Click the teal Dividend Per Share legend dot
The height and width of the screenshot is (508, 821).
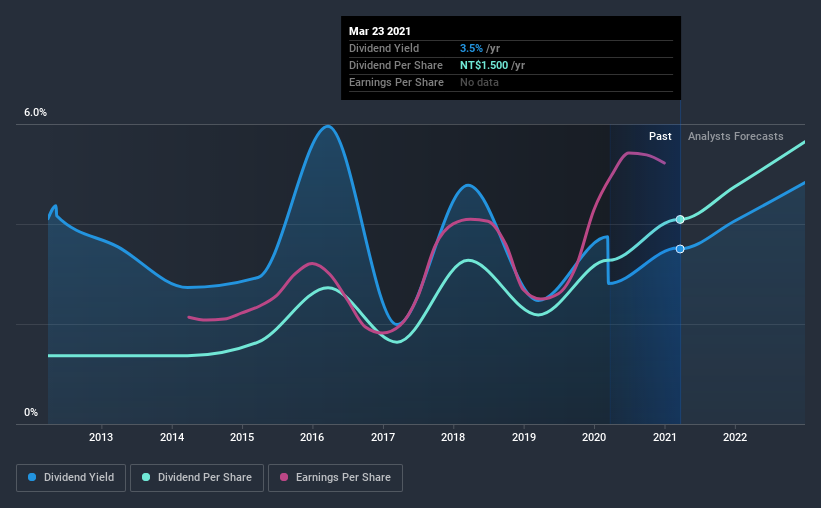pyautogui.click(x=146, y=477)
